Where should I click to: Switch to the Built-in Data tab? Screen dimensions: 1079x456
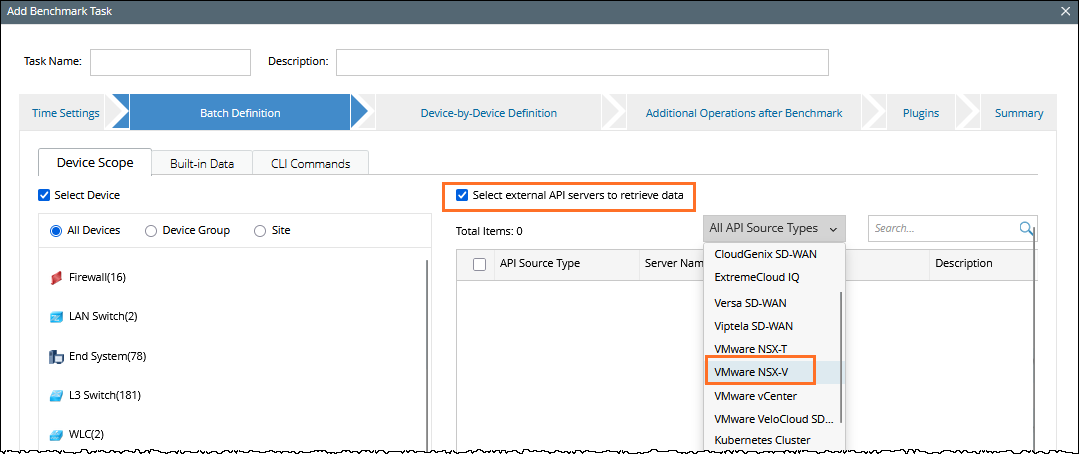click(201, 163)
